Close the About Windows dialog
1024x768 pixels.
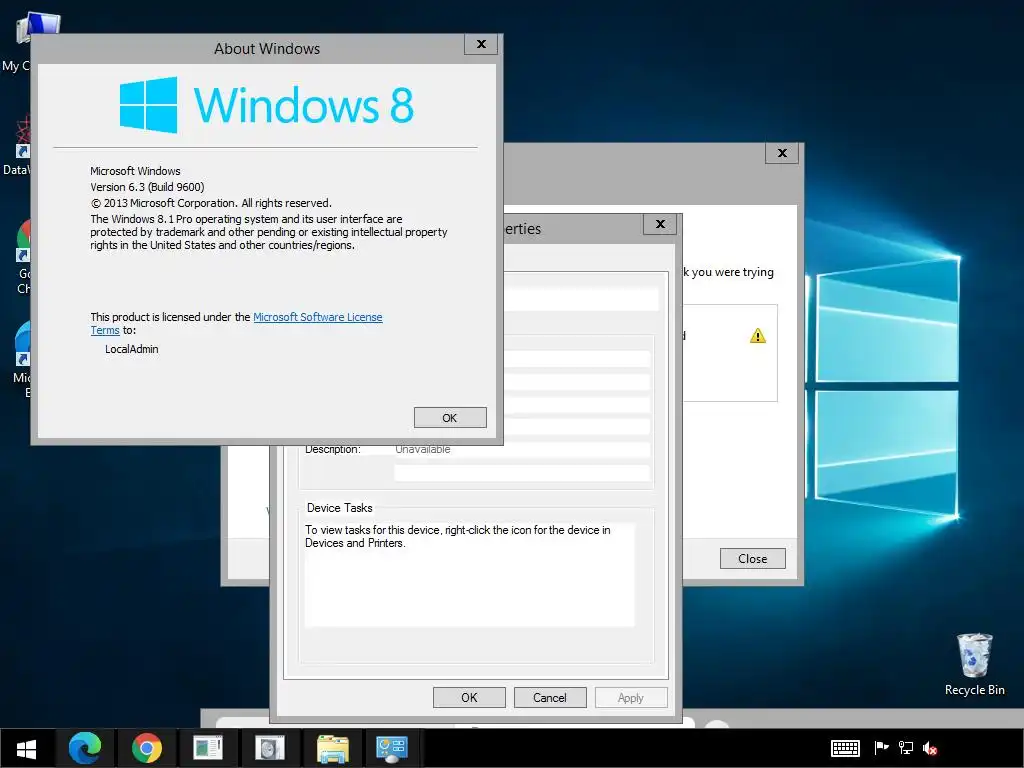[x=481, y=44]
